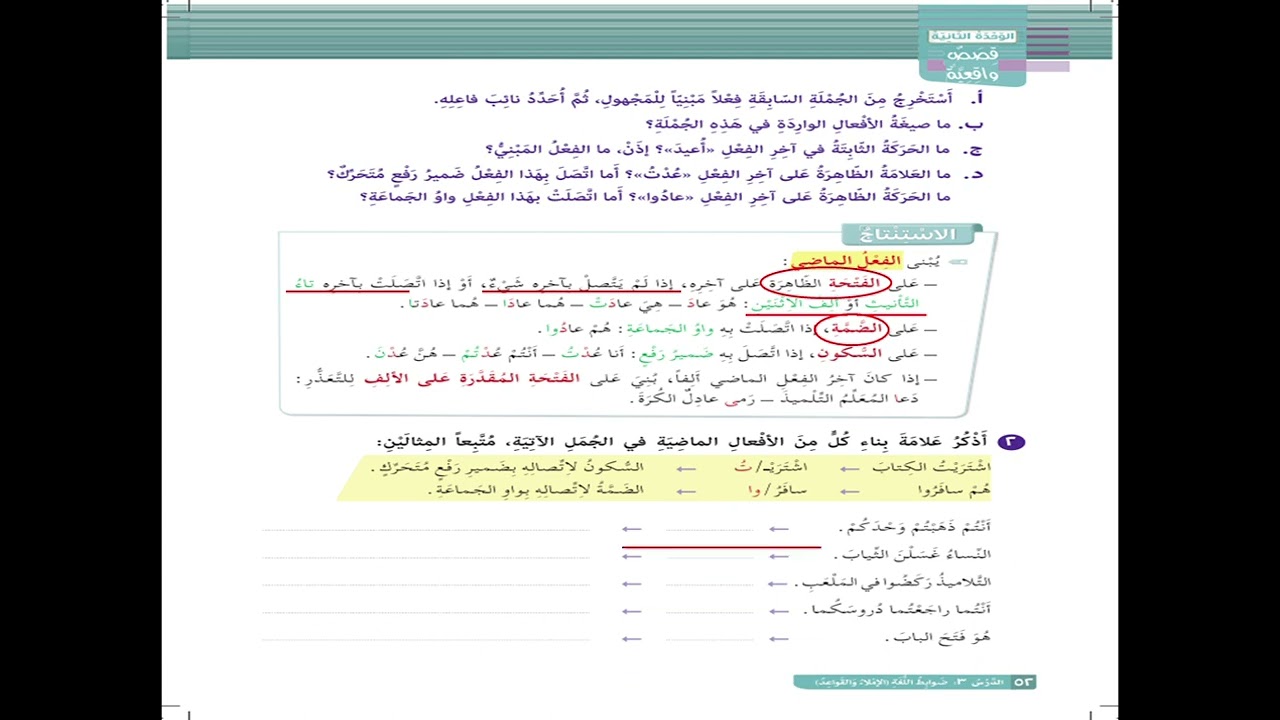Viewport: 1280px width, 720px height.
Task: Click the word "السكون" in the conclusion box
Action: (x=850, y=353)
